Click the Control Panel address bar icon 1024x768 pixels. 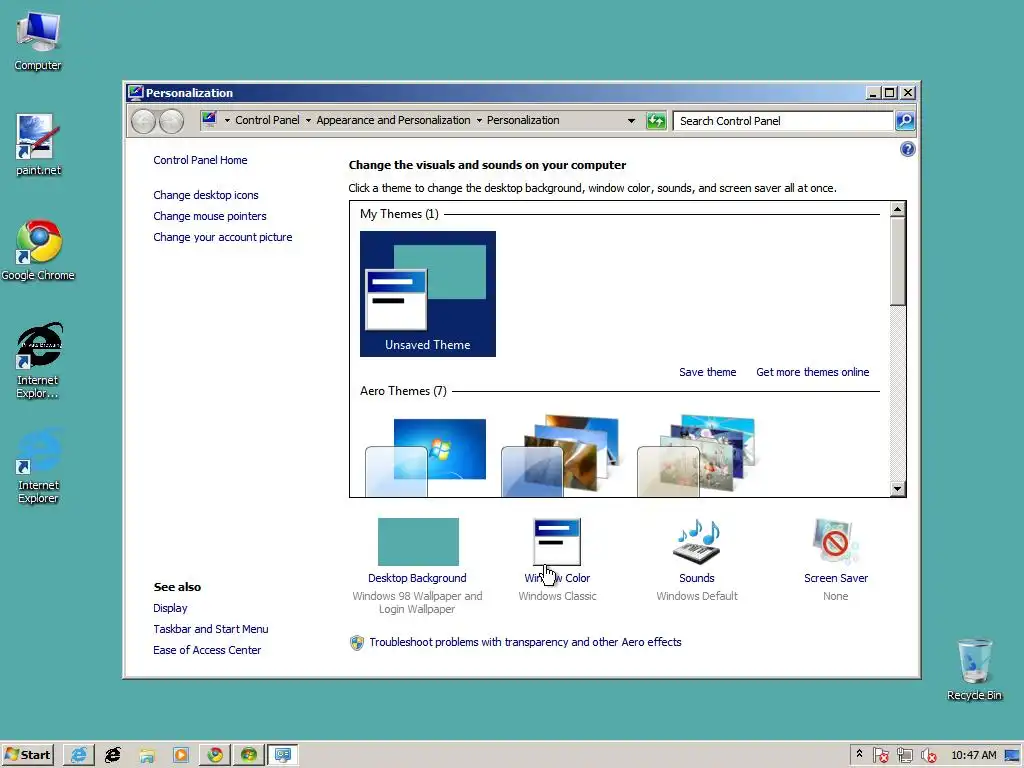[x=209, y=120]
